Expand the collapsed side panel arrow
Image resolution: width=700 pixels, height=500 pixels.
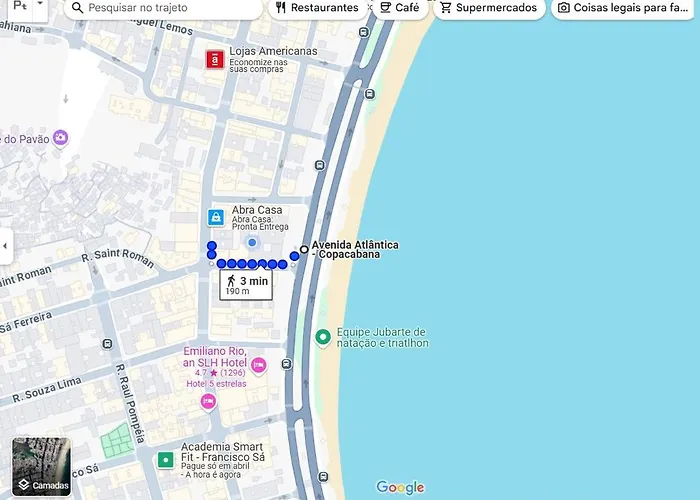(x=6, y=246)
